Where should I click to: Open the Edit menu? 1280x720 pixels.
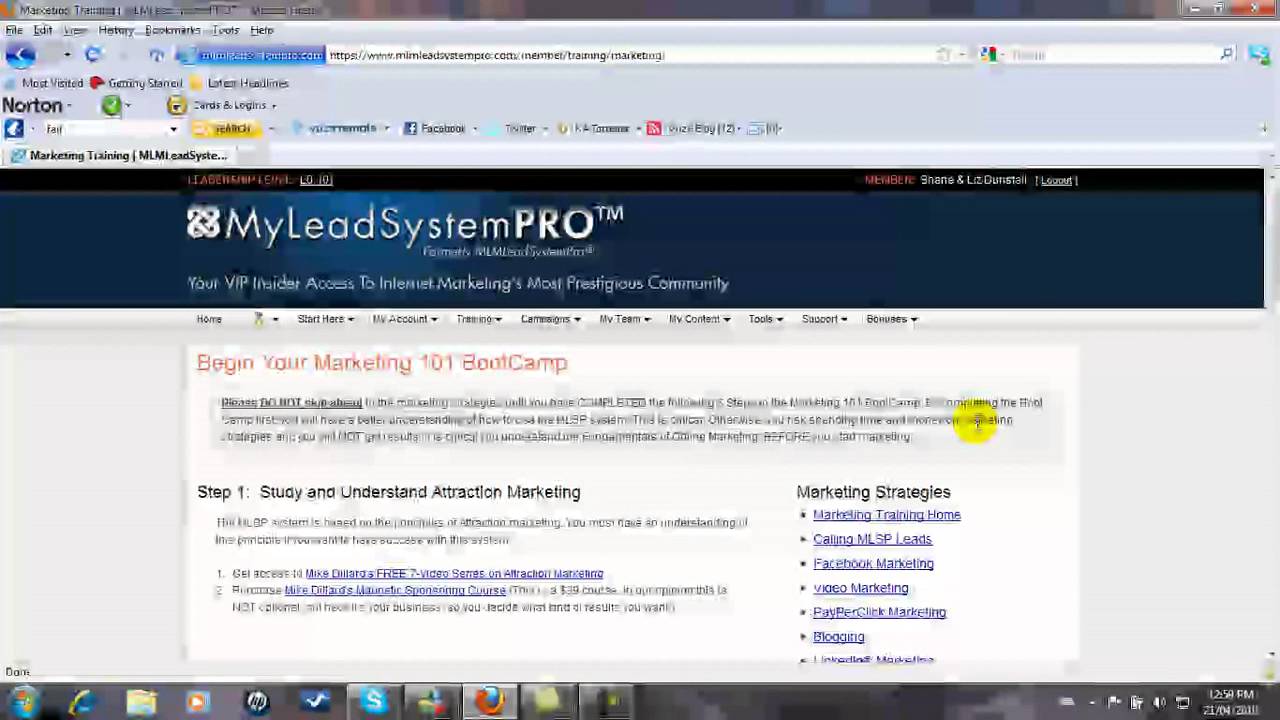[43, 30]
